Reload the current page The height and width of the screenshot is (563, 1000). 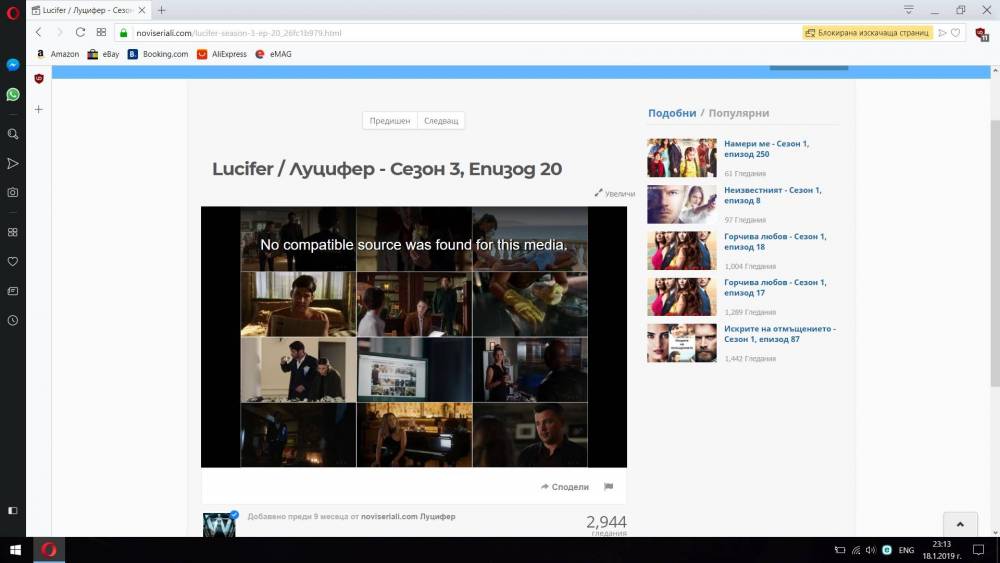point(80,33)
